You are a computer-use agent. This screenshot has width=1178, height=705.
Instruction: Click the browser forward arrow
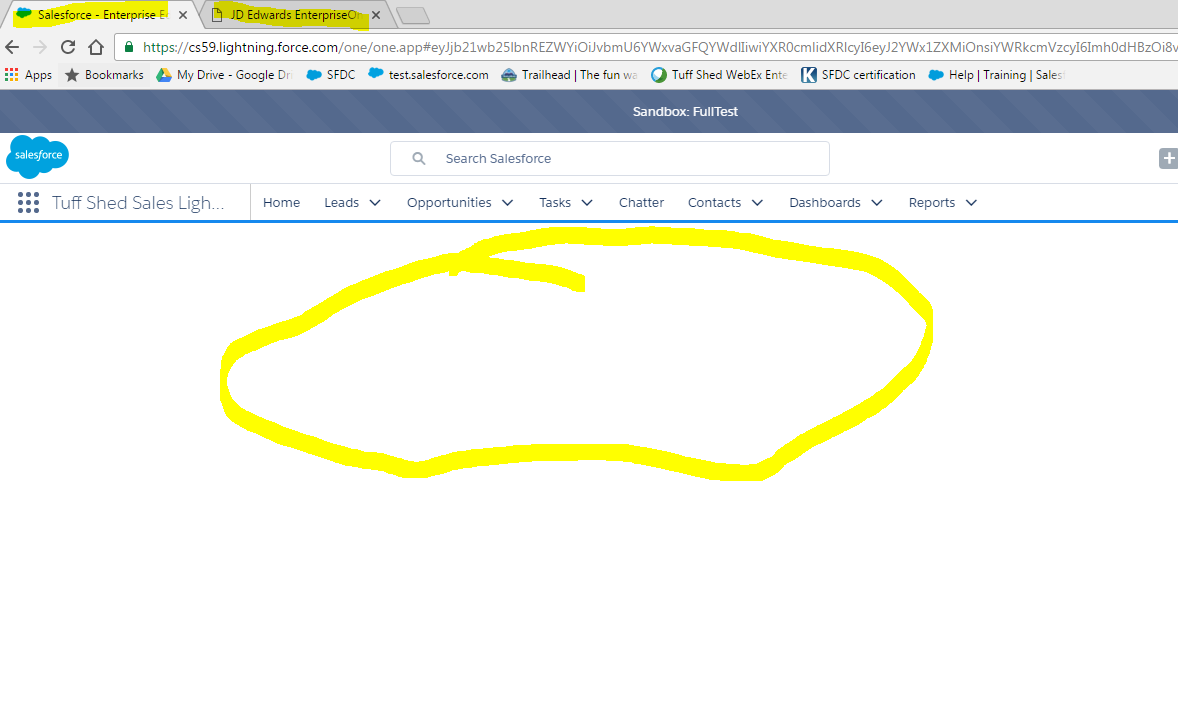(40, 47)
